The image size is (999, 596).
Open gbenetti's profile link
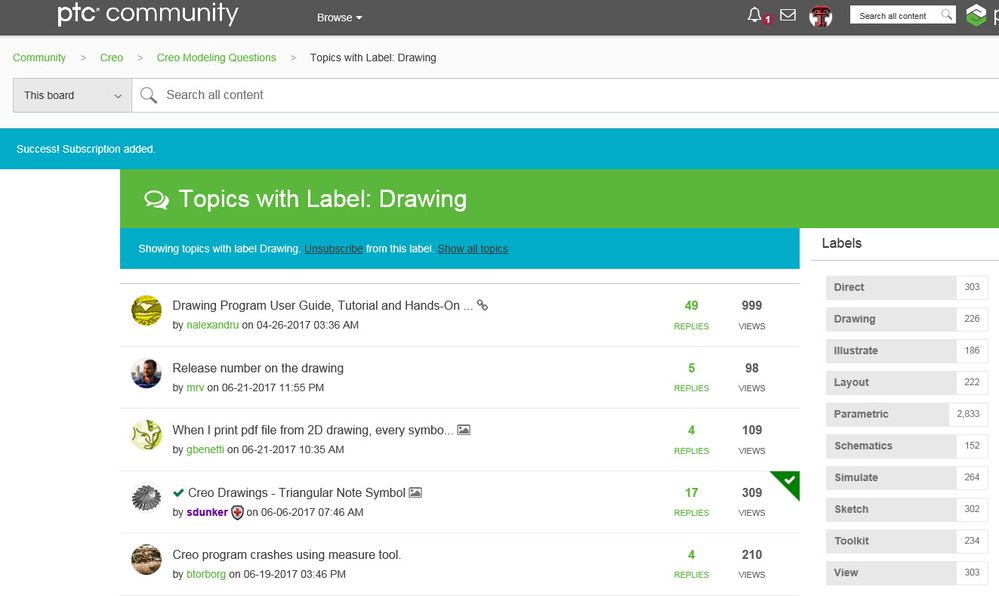[x=205, y=449]
